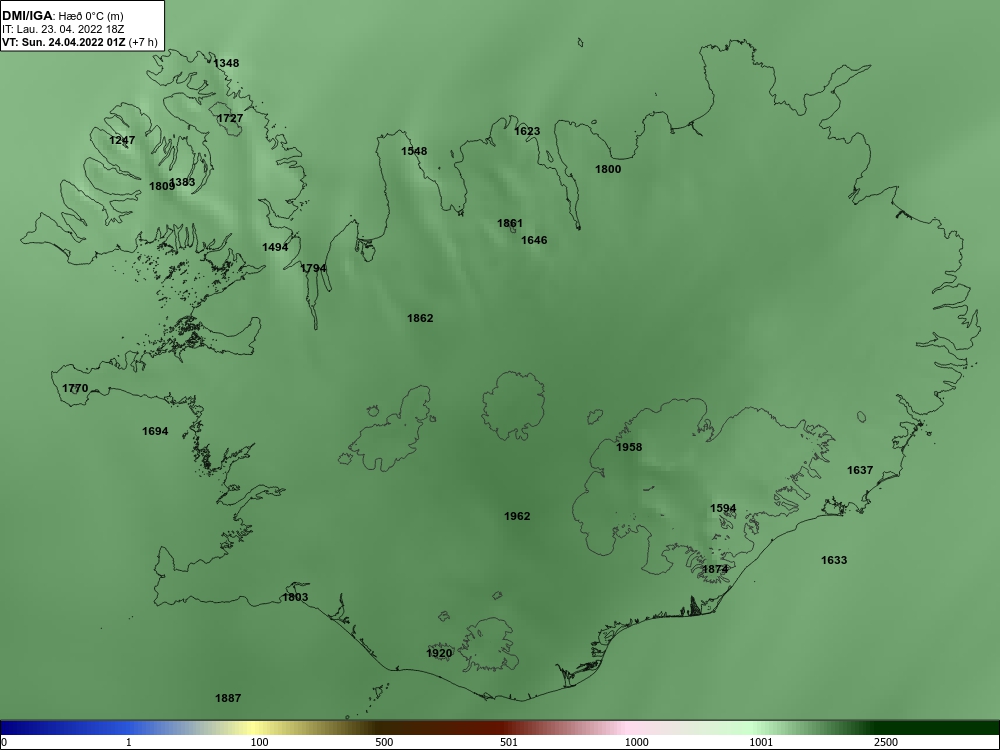This screenshot has width=1000, height=750.
Task: Click the 1694 value over the bay
Action: point(155,432)
